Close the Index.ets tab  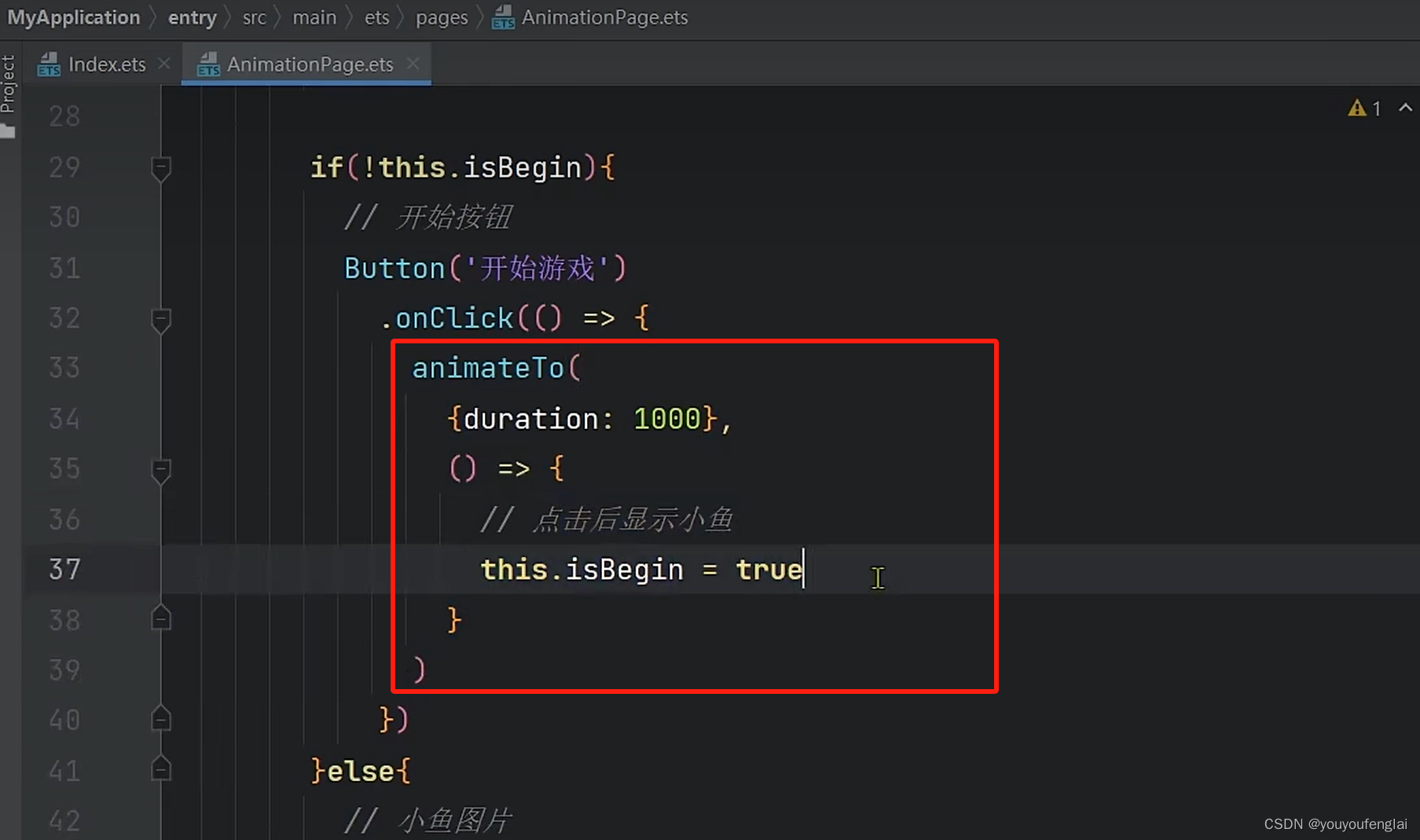(164, 64)
